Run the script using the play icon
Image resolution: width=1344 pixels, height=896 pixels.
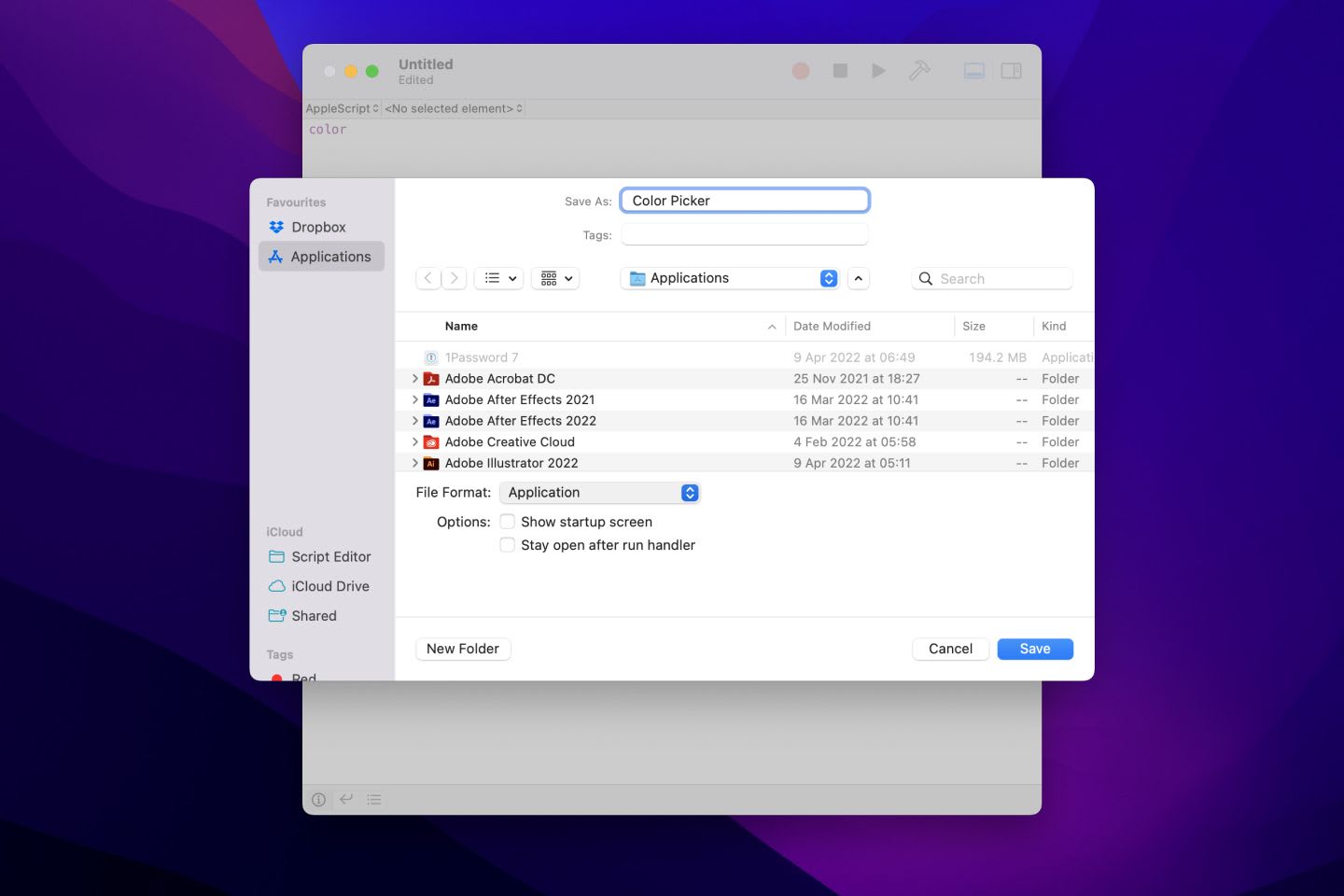(x=877, y=70)
